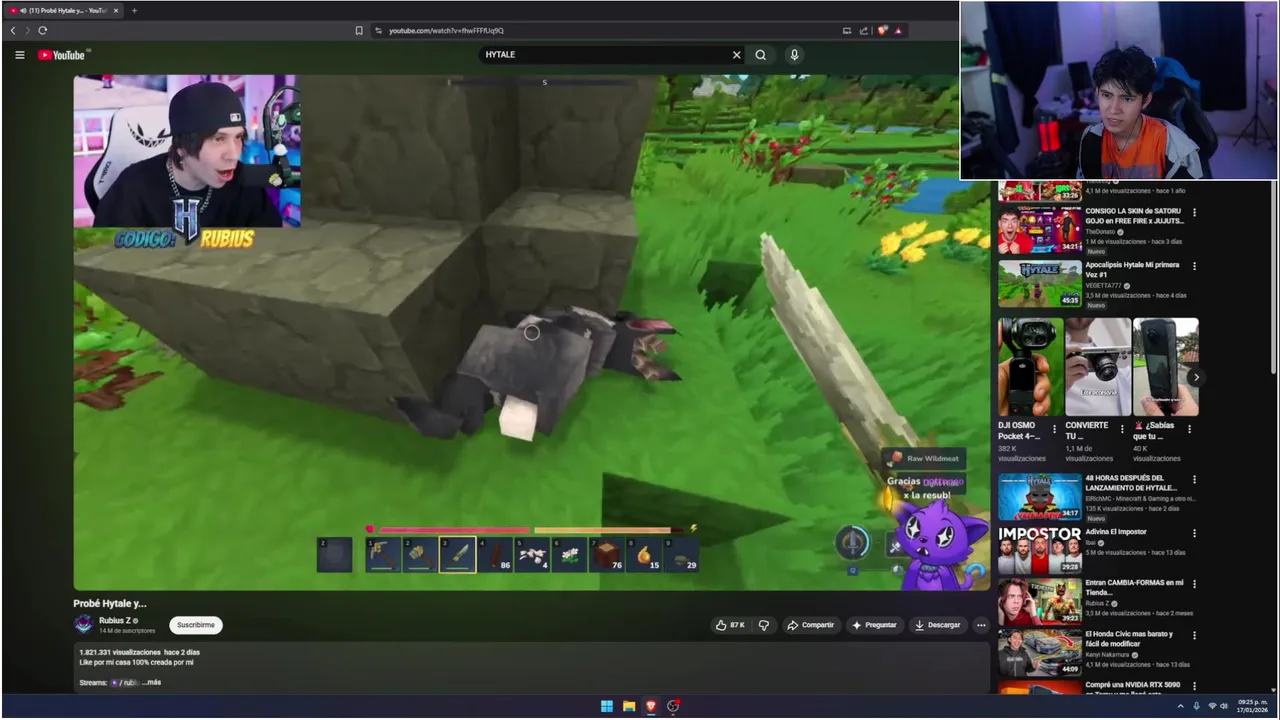Click Kenyi Nakamura channel name
1280x720 pixels.
(x=1109, y=656)
